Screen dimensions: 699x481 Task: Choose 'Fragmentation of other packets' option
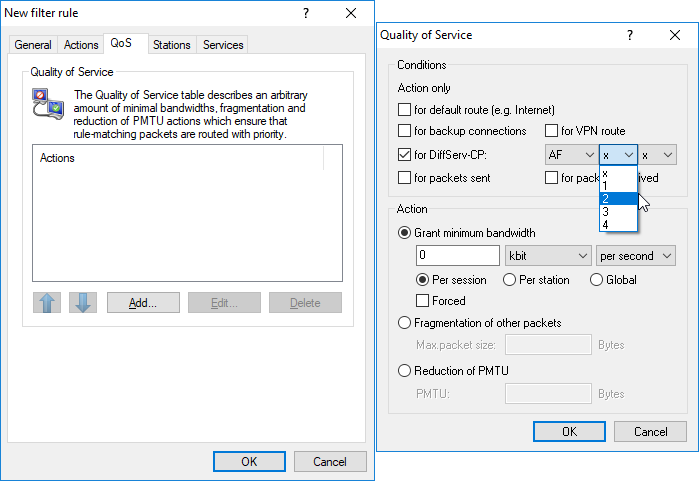[x=405, y=323]
